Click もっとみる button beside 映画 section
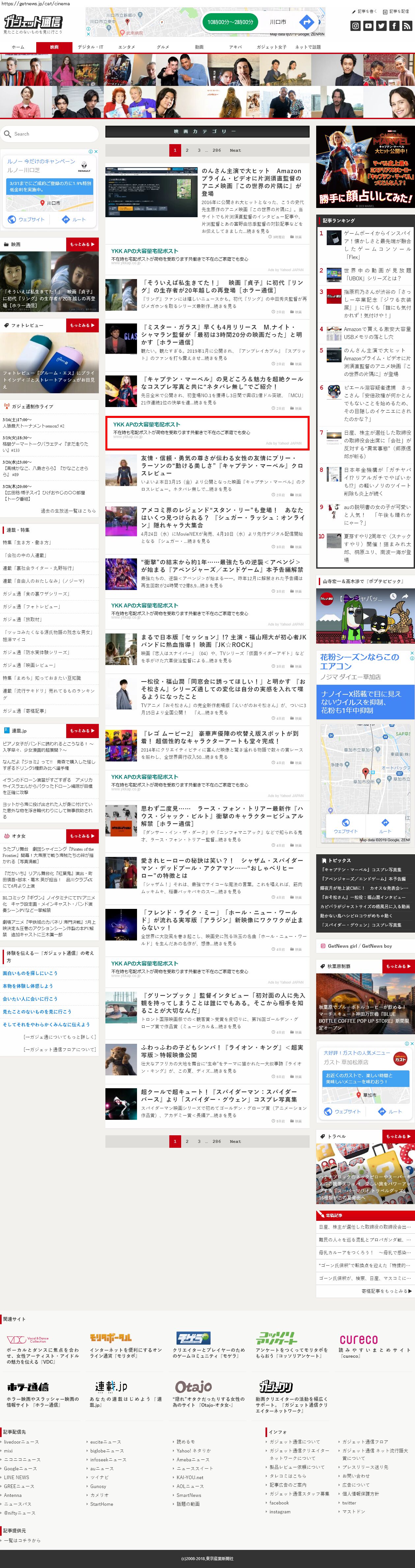 [x=82, y=244]
